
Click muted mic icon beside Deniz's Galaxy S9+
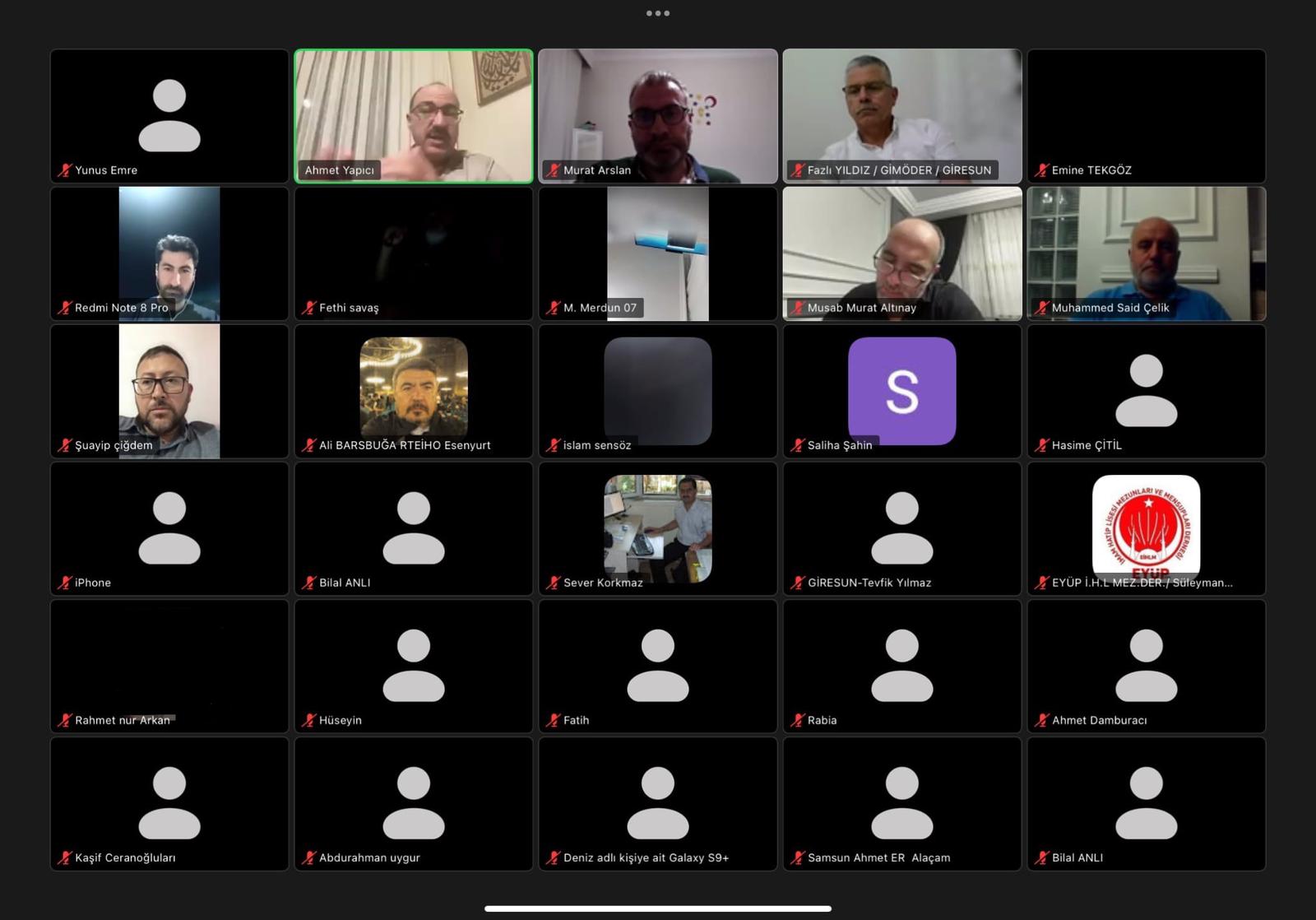click(x=554, y=857)
